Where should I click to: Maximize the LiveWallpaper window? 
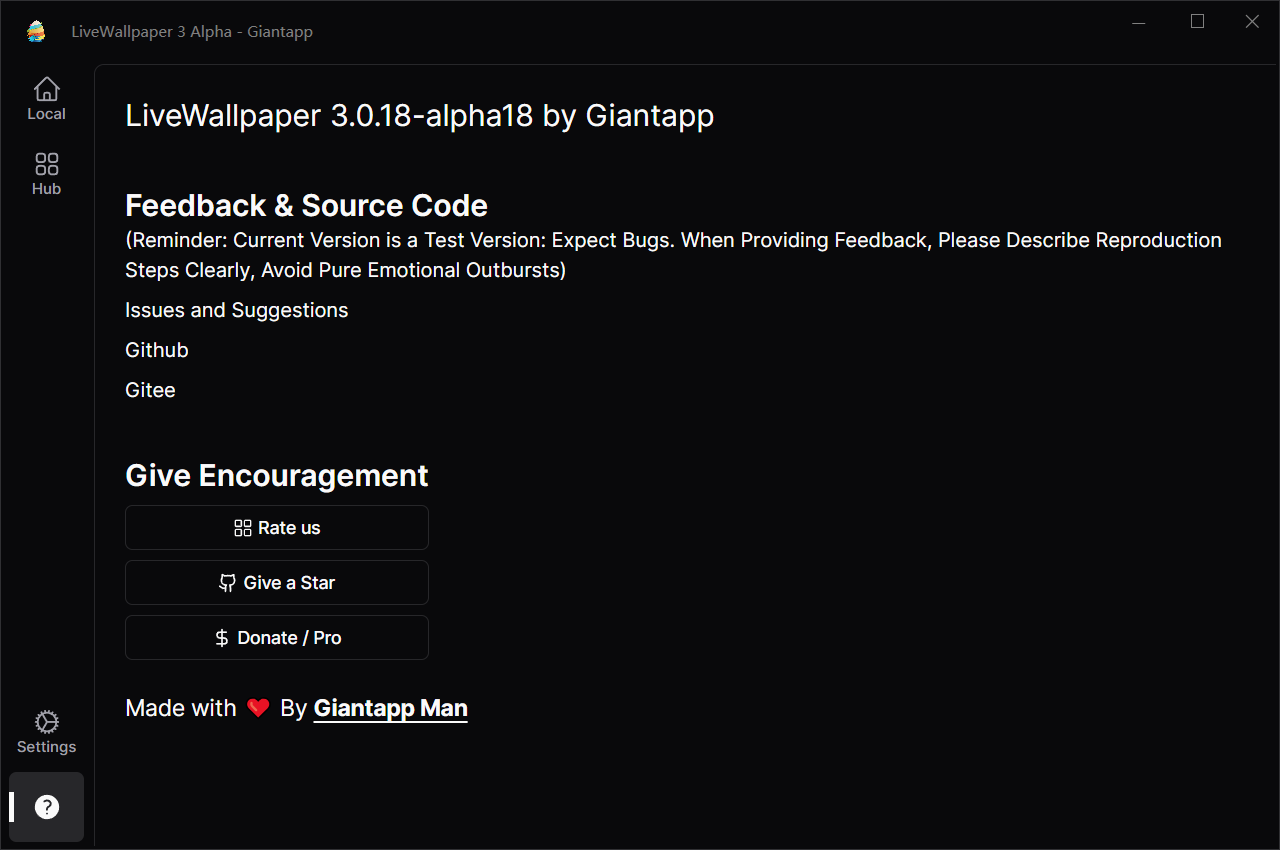click(x=1197, y=22)
